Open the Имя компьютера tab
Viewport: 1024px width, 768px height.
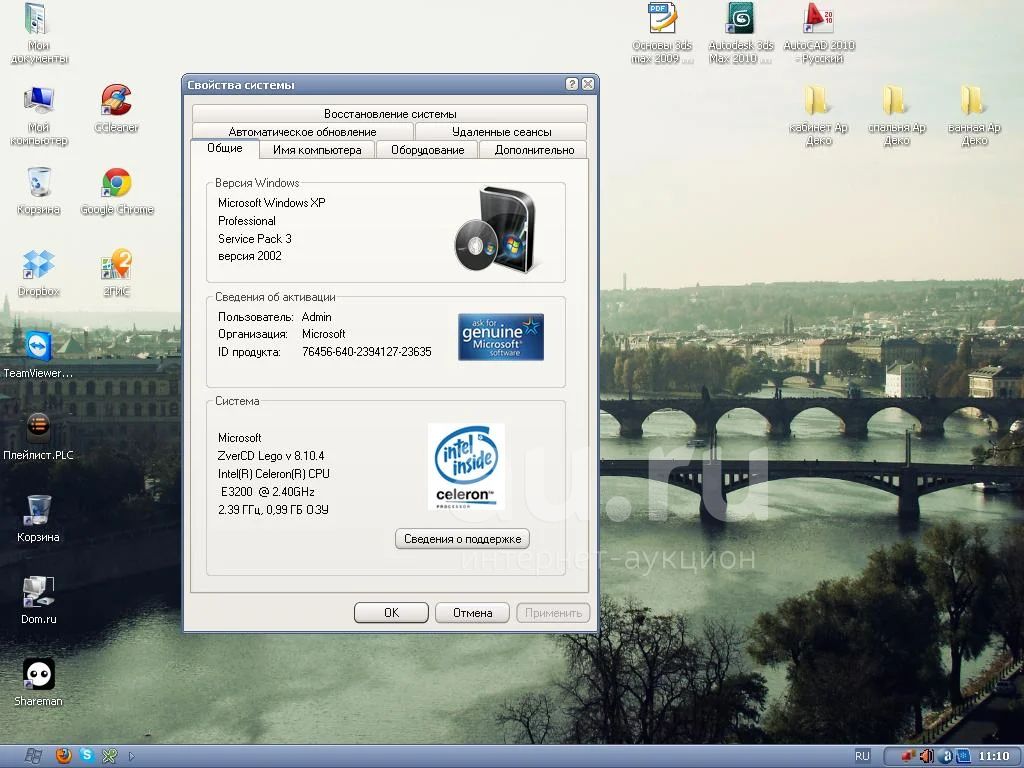click(x=317, y=150)
